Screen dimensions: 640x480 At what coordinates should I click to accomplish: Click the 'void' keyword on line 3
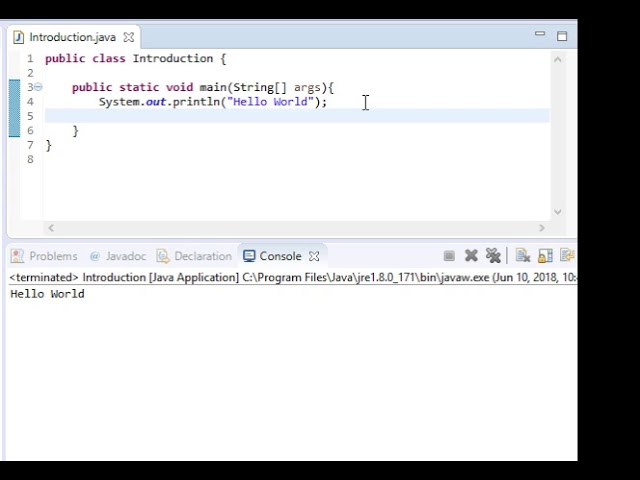pyautogui.click(x=179, y=87)
